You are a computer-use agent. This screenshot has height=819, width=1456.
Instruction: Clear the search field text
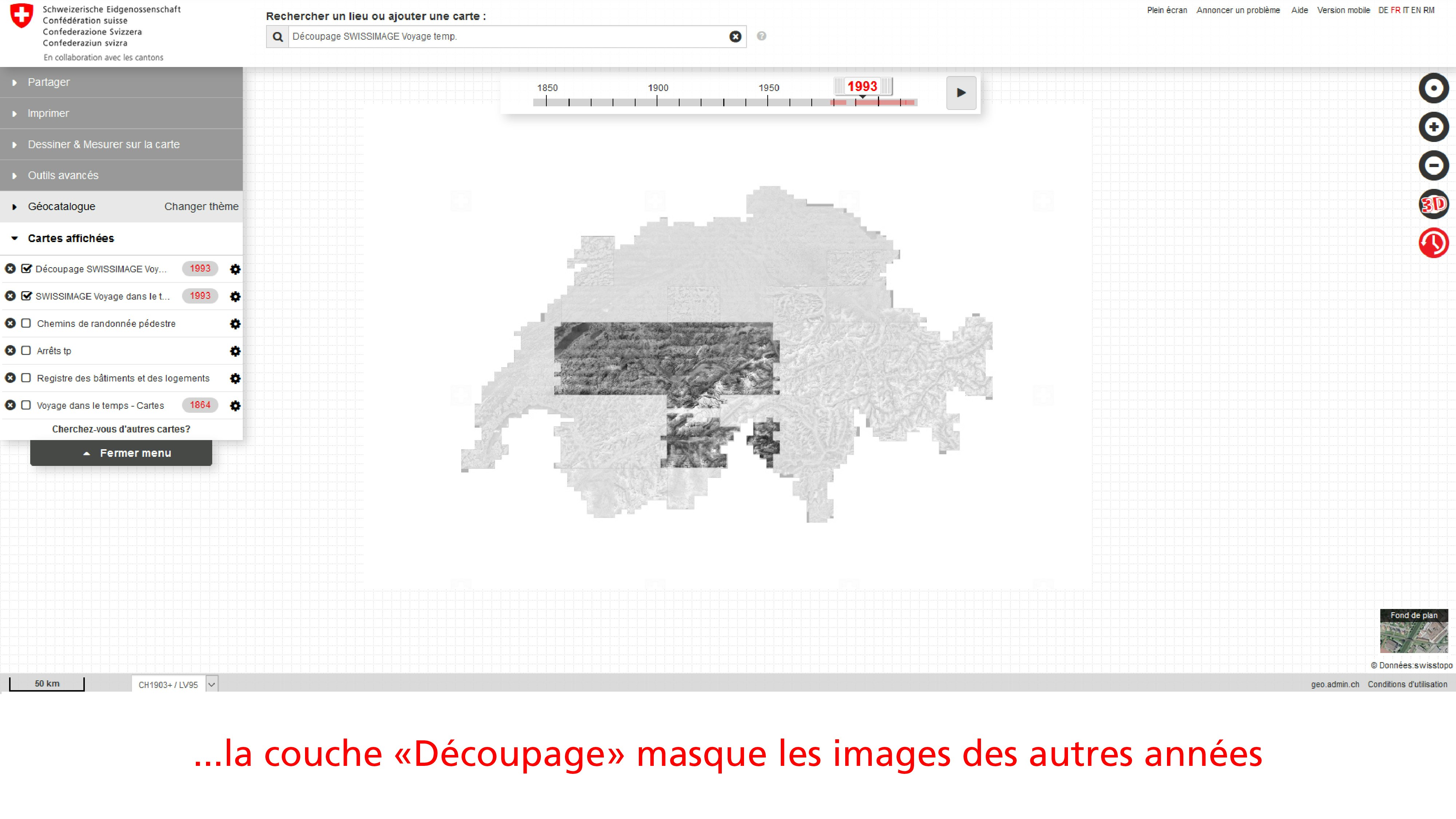(x=735, y=37)
